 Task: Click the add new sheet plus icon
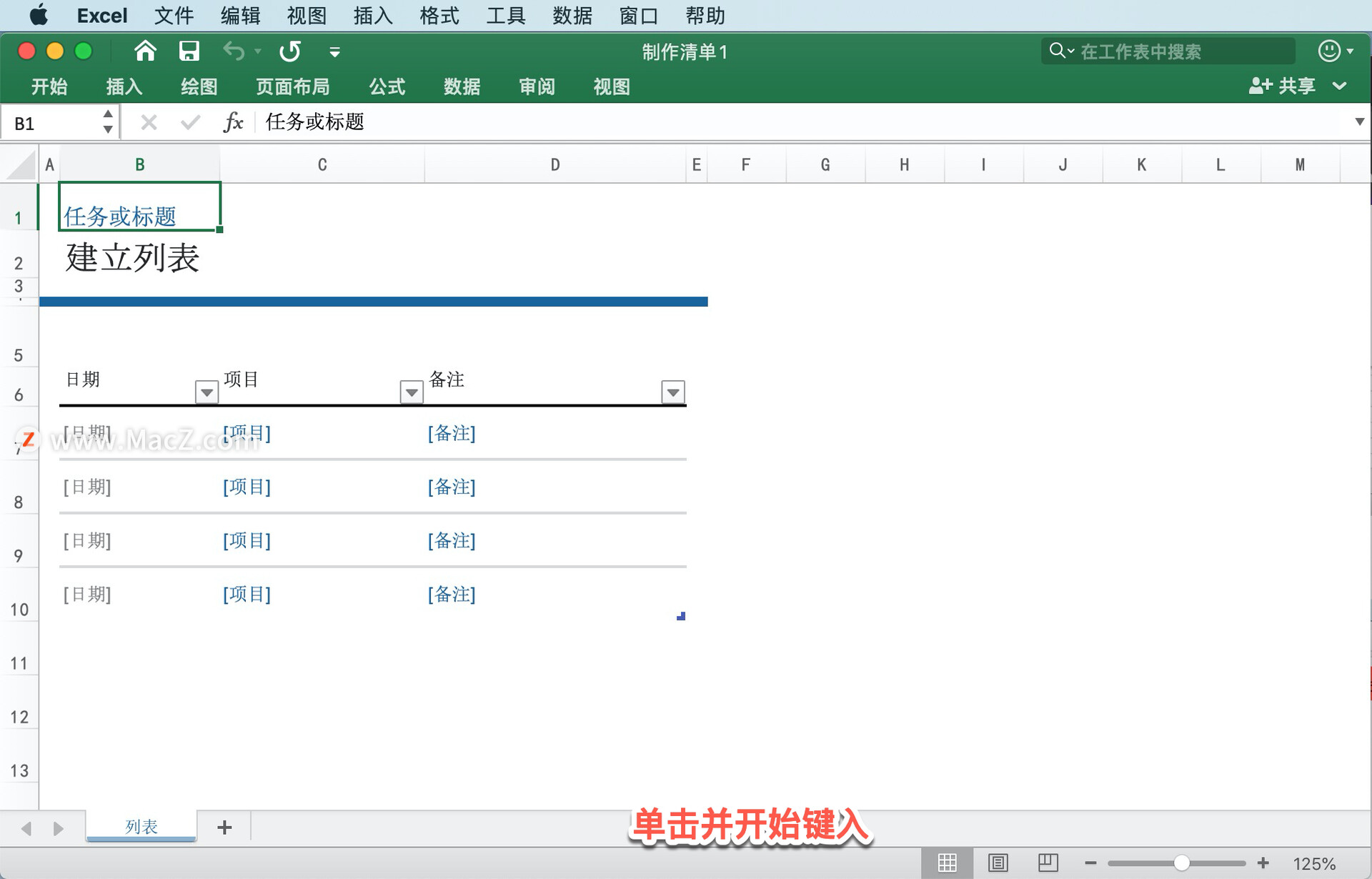click(x=224, y=827)
